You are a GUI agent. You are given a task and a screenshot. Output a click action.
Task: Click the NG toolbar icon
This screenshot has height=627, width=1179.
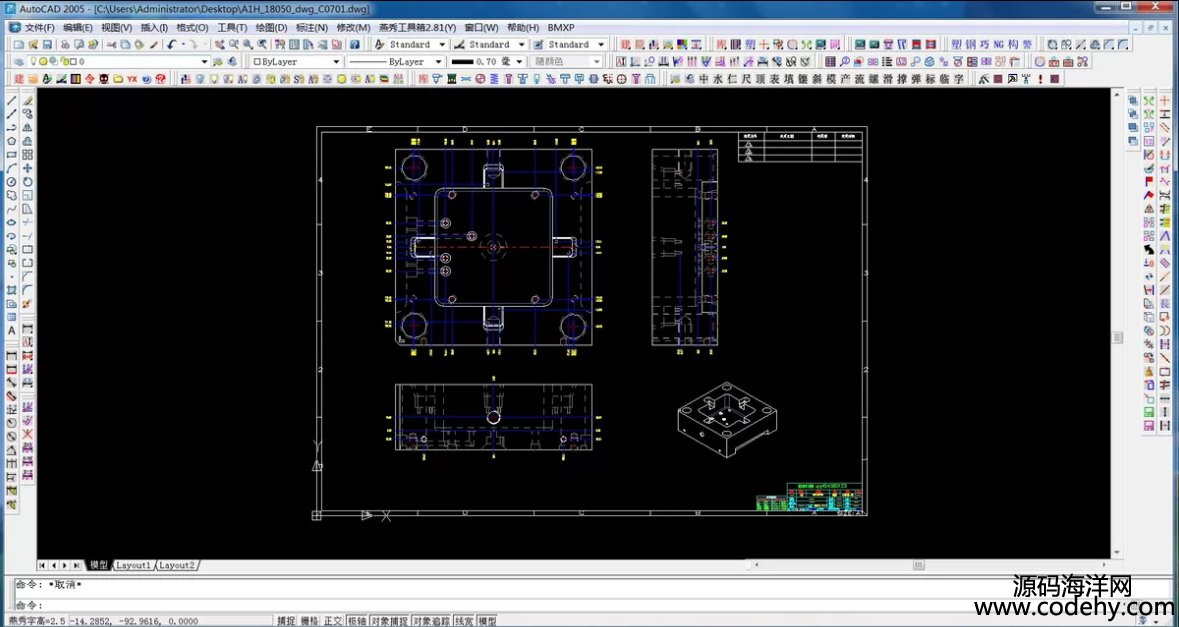(x=999, y=45)
